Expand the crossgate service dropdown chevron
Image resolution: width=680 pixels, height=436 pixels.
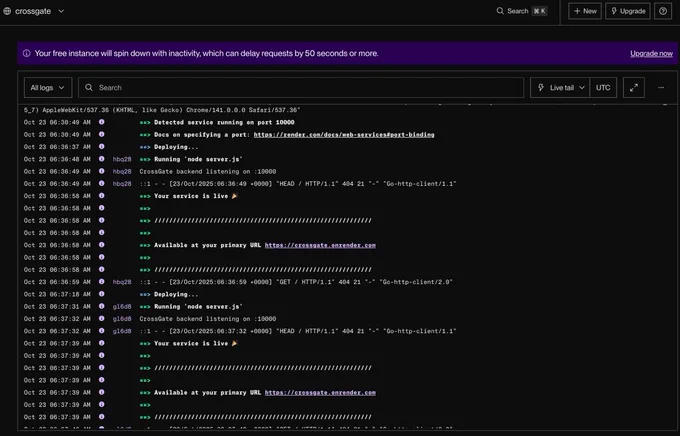[x=61, y=11]
